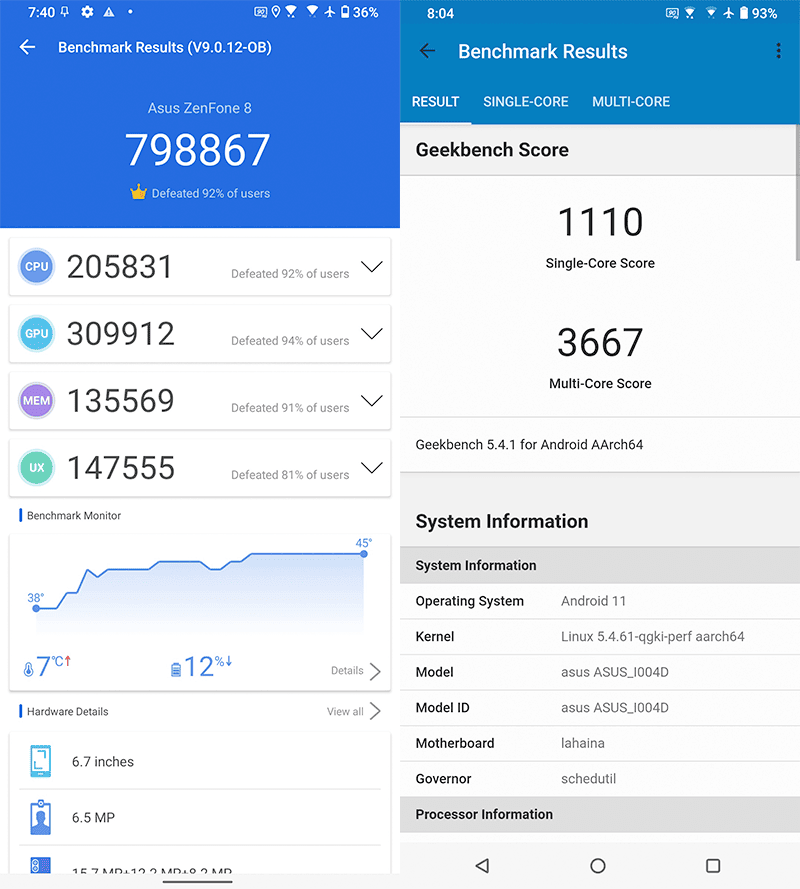Viewport: 800px width, 889px height.
Task: Expand the CPU score 205831 chevron
Action: pos(372,266)
